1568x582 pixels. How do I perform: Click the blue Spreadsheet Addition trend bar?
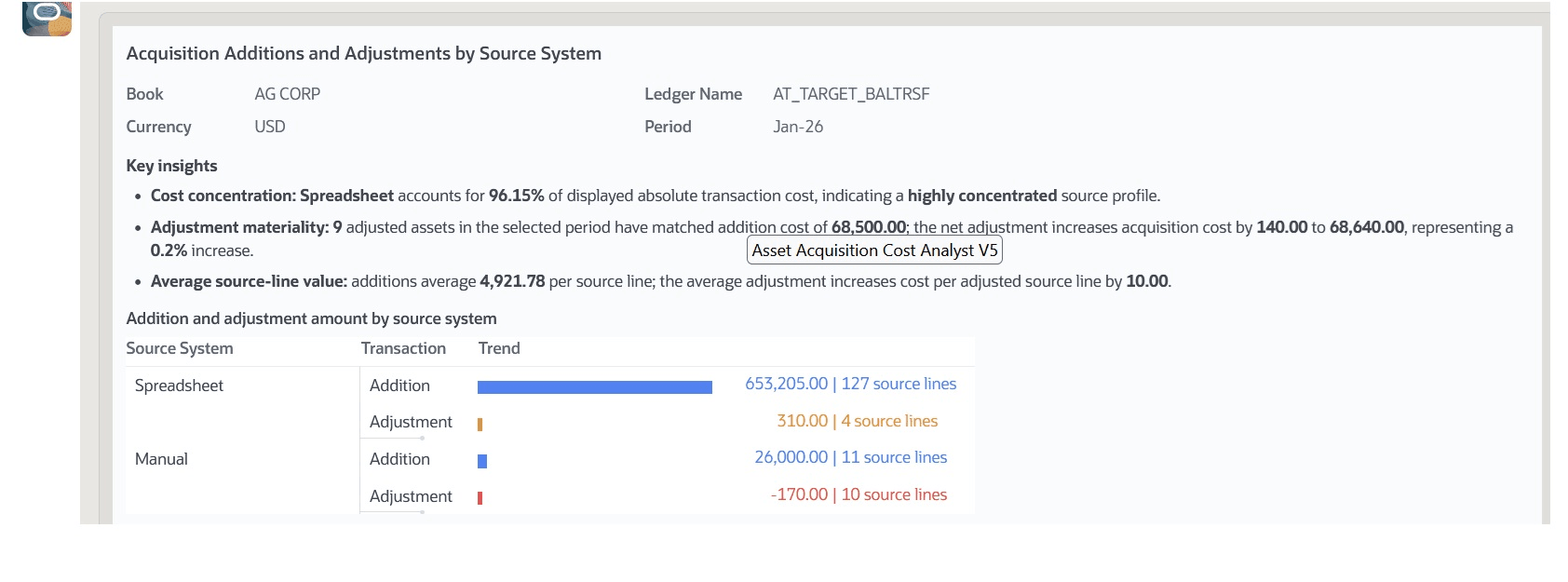[x=595, y=387]
